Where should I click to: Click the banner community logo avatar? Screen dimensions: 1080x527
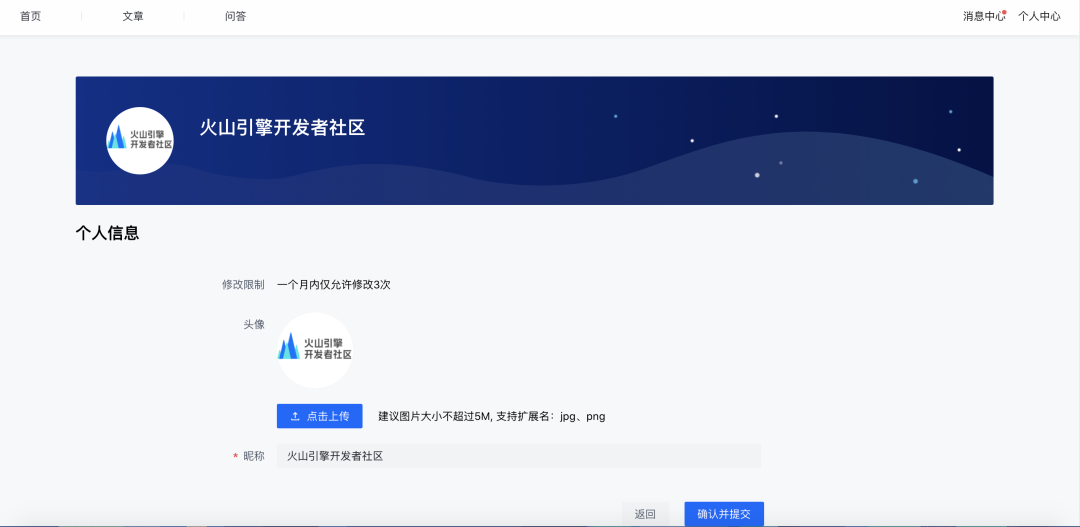(x=140, y=141)
